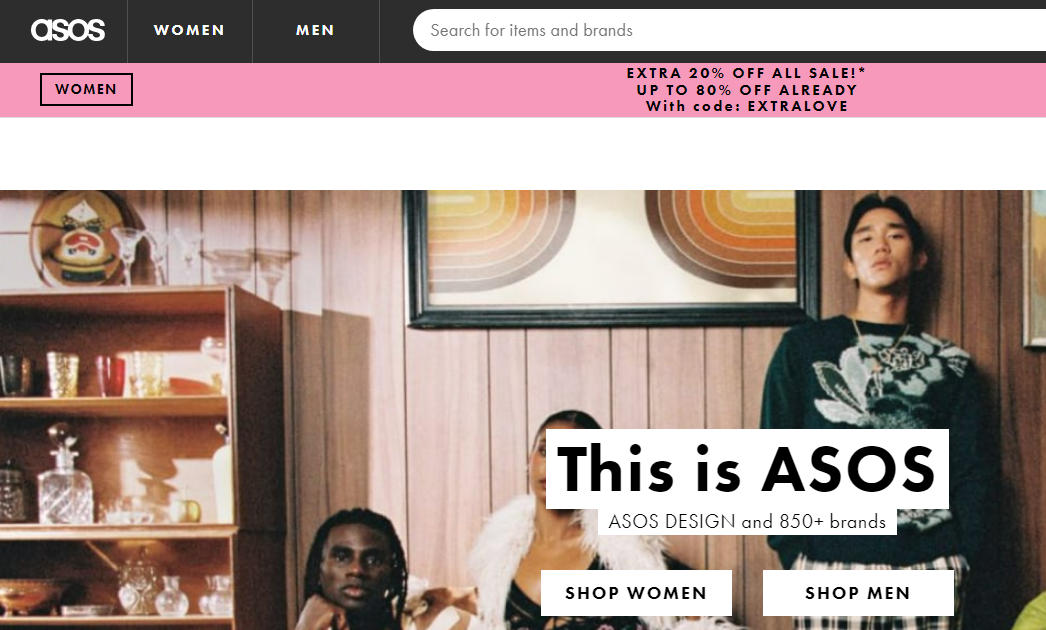Click the framed retro artwork on the wall
The width and height of the screenshot is (1046, 630).
(612, 257)
